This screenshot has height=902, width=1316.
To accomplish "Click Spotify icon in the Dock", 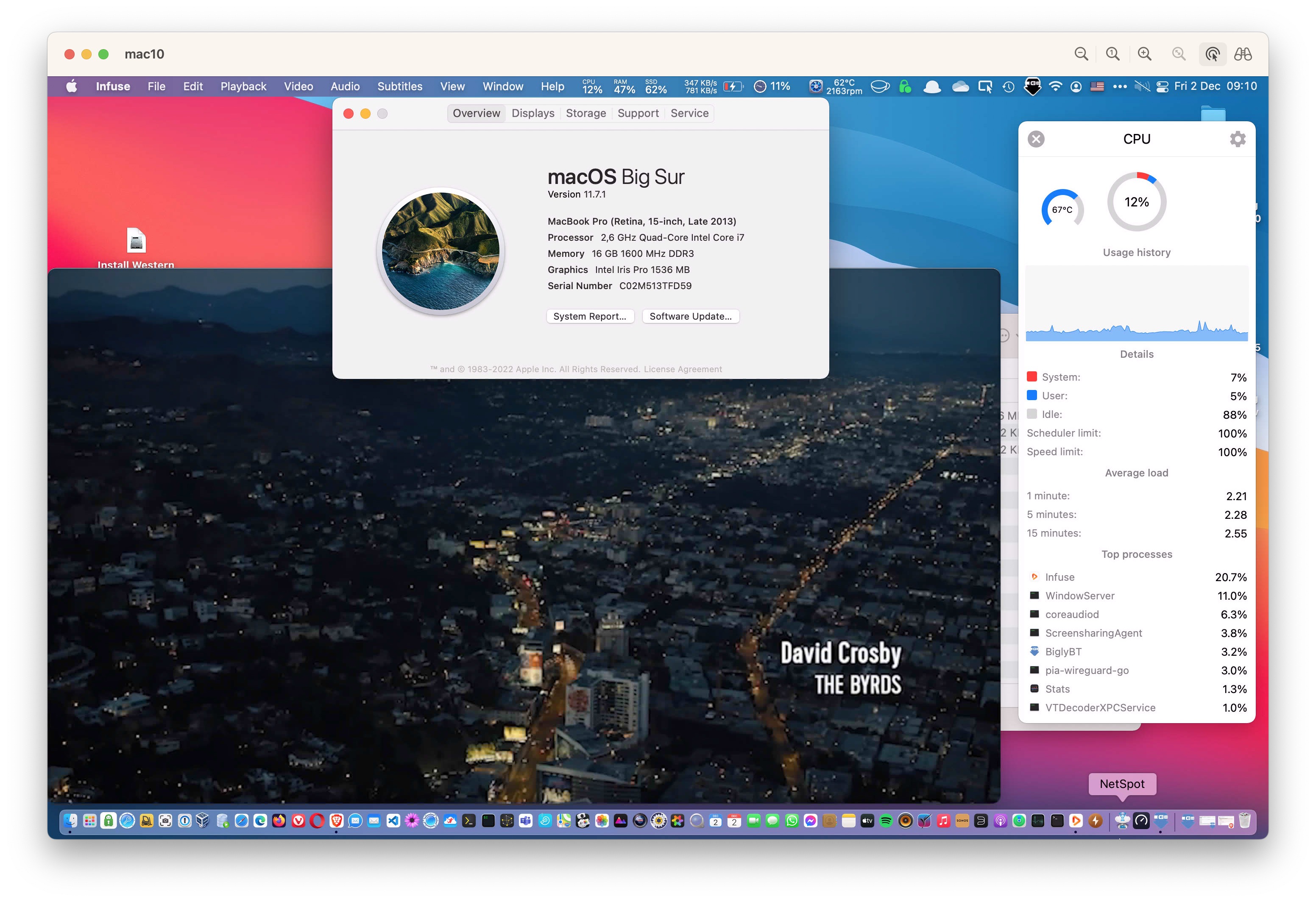I will (x=886, y=821).
